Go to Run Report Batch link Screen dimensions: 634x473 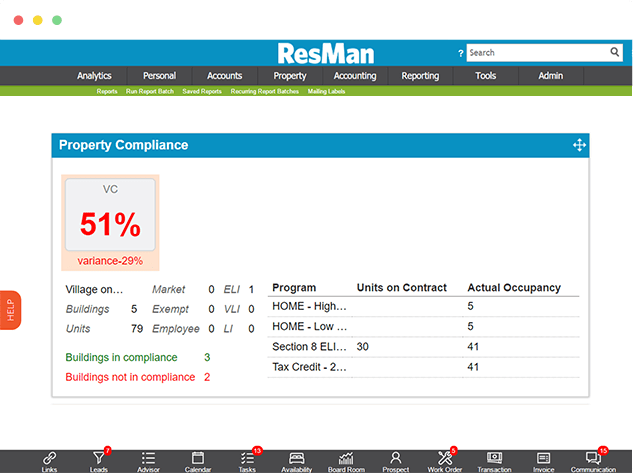pos(150,91)
